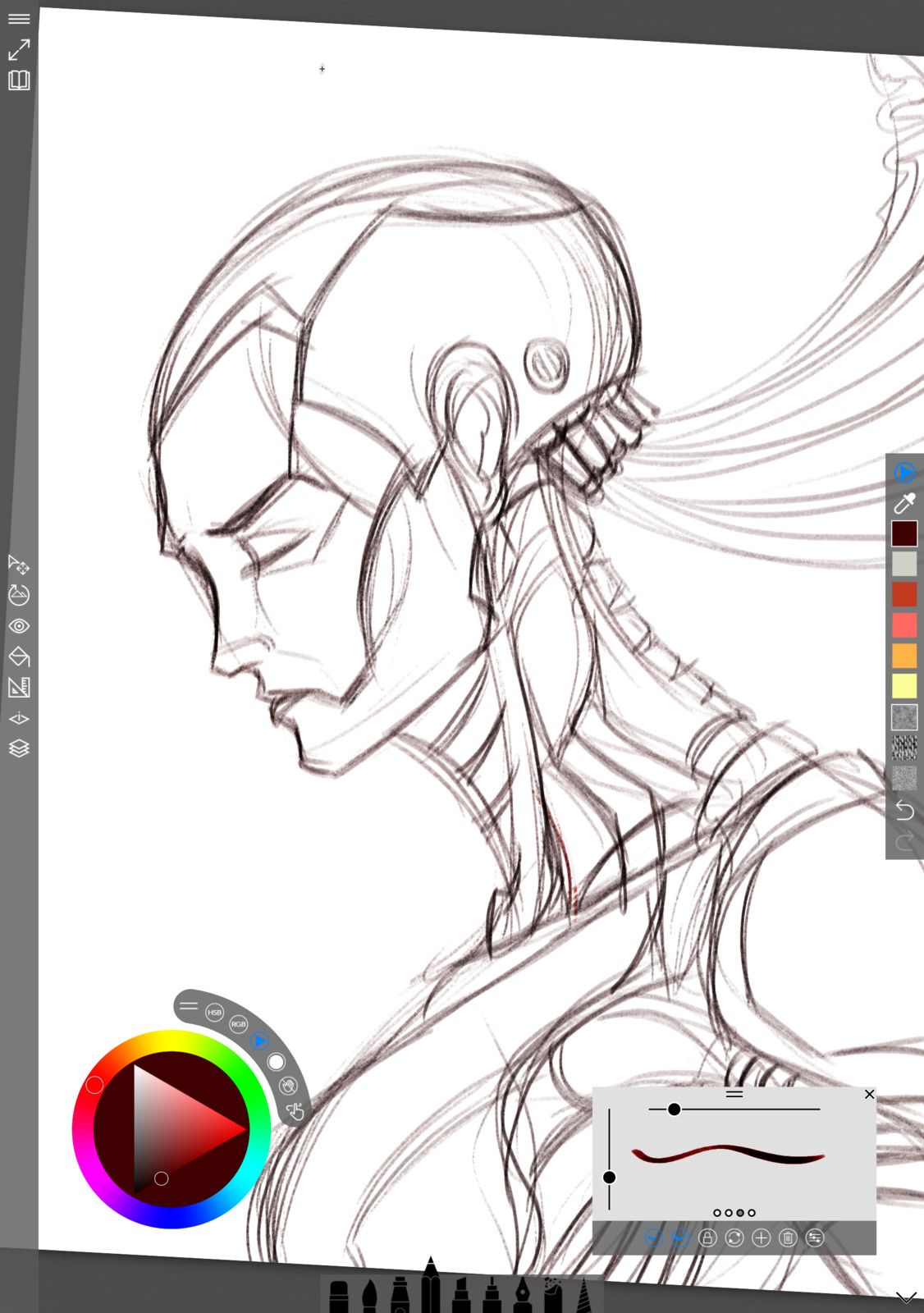Lock the brush with padlock icon
This screenshot has height=1313, width=924.
(x=707, y=1238)
